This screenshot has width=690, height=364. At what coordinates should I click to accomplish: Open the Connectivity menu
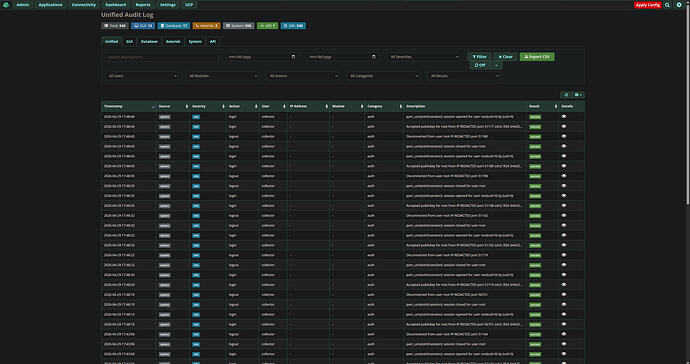tap(84, 5)
